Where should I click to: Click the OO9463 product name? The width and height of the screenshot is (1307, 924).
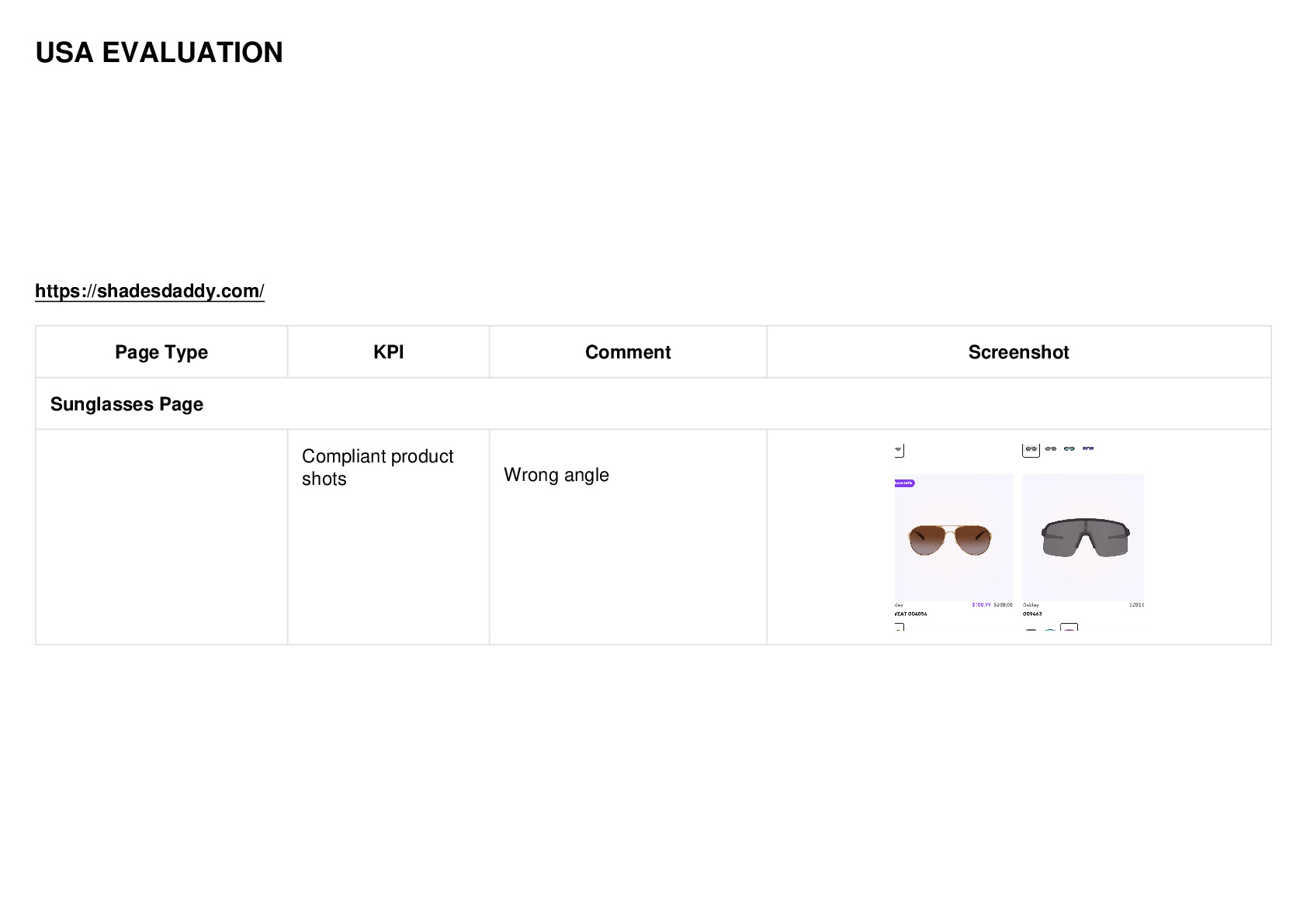[x=1032, y=614]
